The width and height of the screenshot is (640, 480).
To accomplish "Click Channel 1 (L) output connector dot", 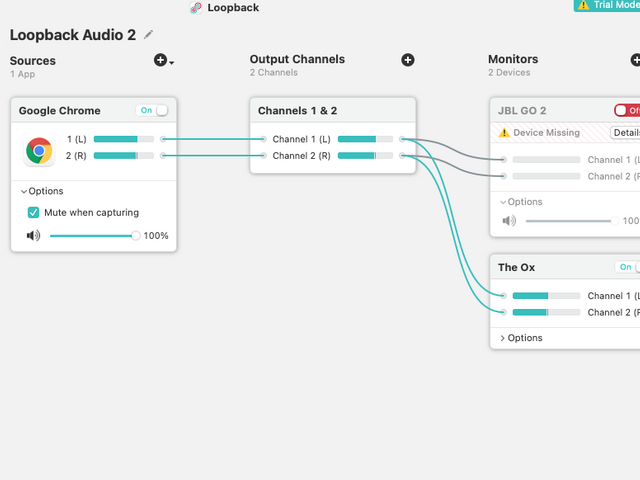I will pos(402,139).
